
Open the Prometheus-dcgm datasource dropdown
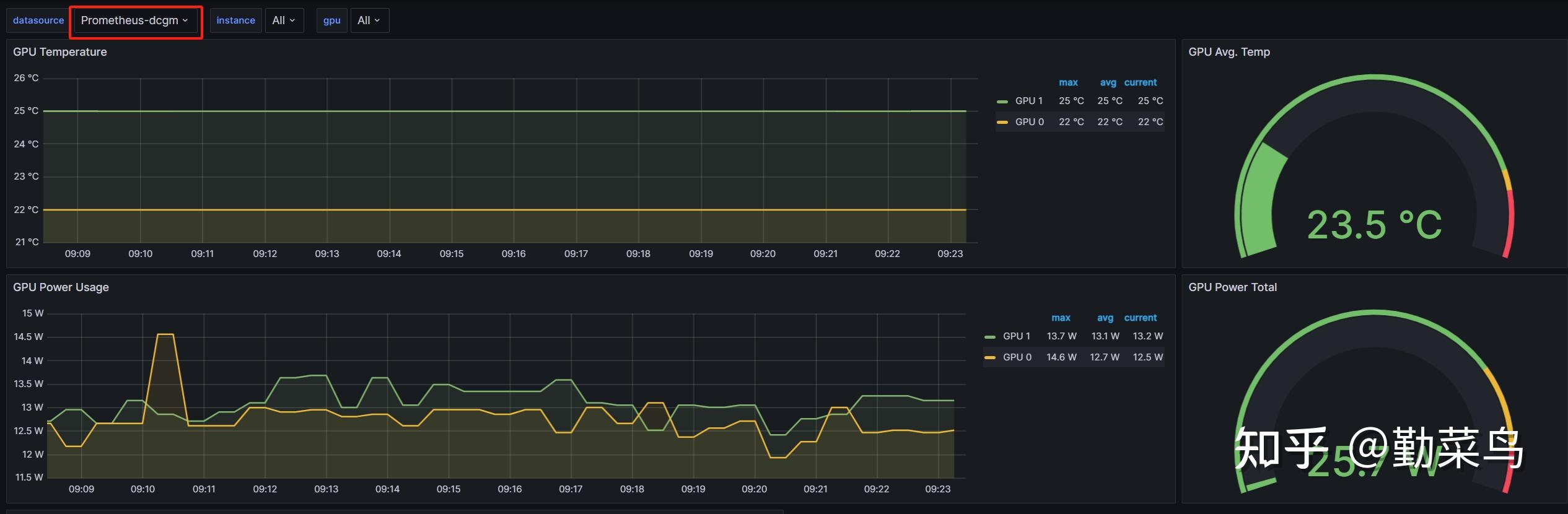pos(134,20)
